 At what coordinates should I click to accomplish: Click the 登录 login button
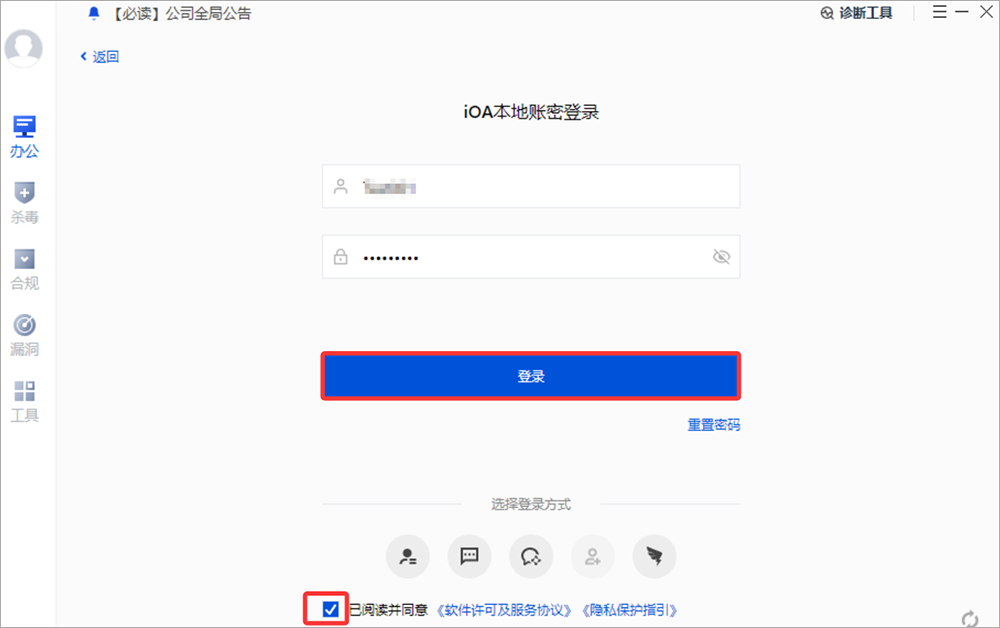[530, 376]
